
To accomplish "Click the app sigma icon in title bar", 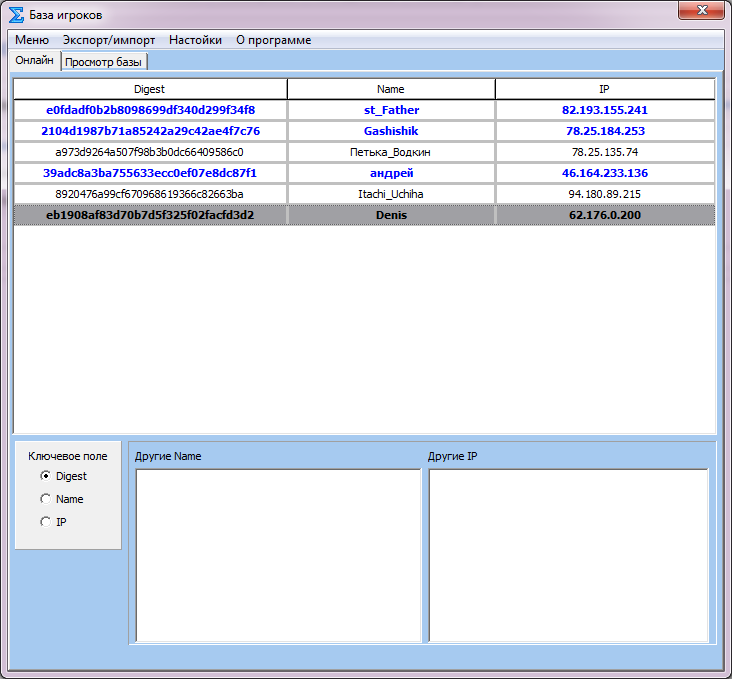I will (x=16, y=16).
